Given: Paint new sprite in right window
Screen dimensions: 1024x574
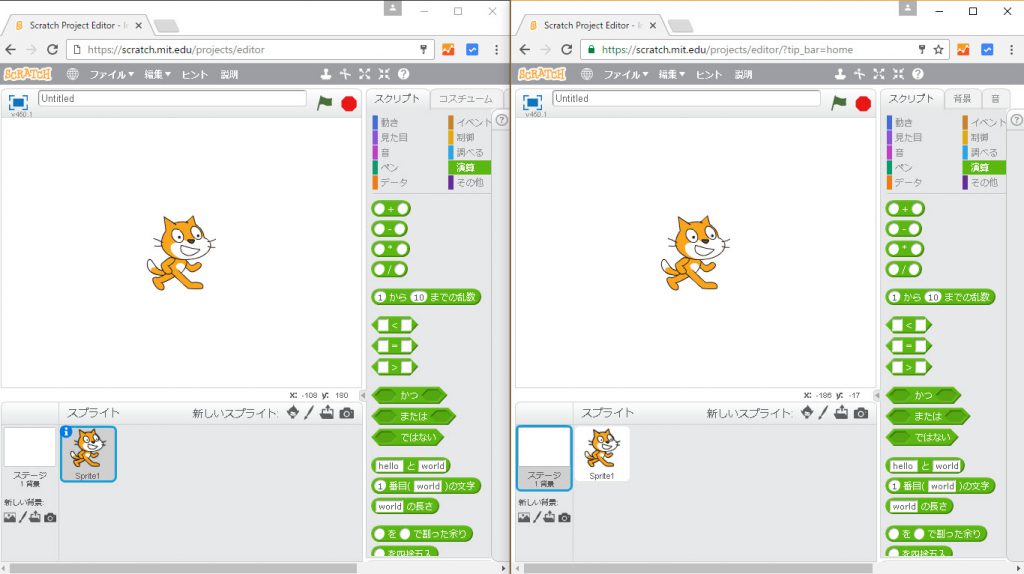Looking at the screenshot, I should 823,412.
